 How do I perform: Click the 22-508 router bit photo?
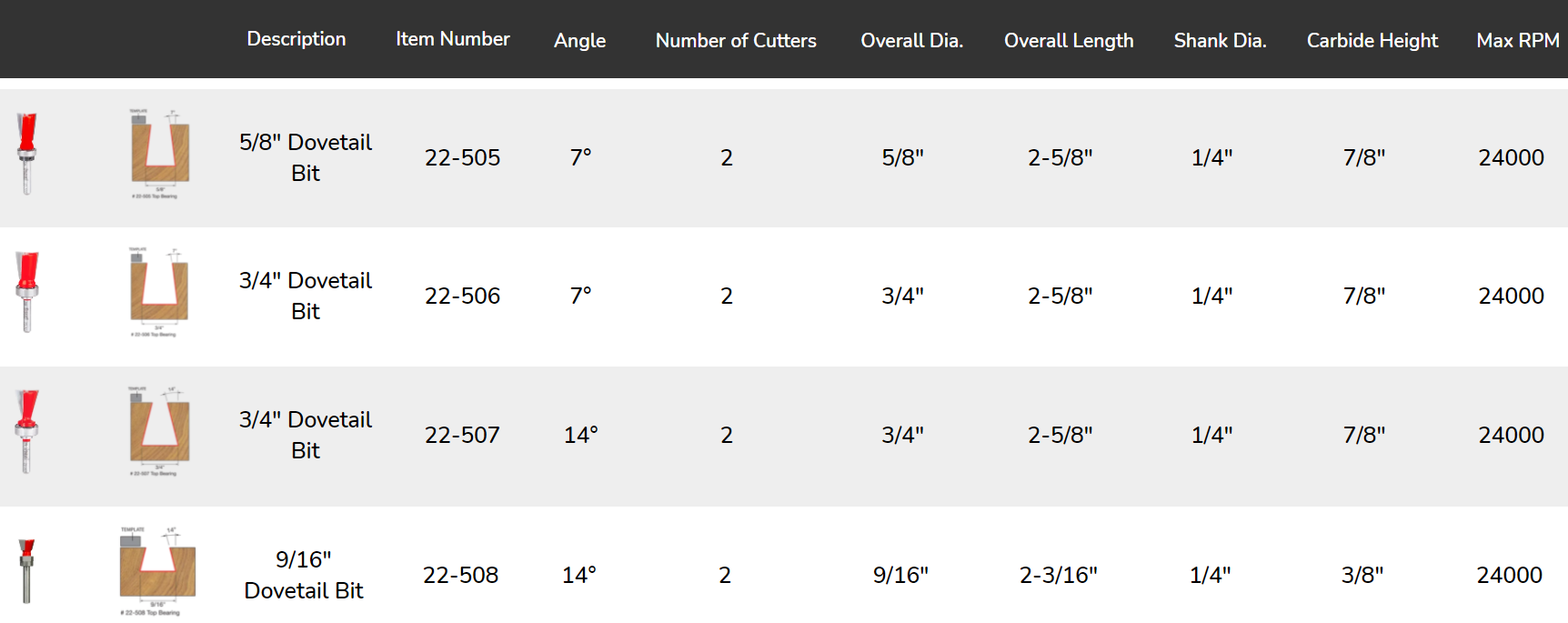click(x=27, y=571)
